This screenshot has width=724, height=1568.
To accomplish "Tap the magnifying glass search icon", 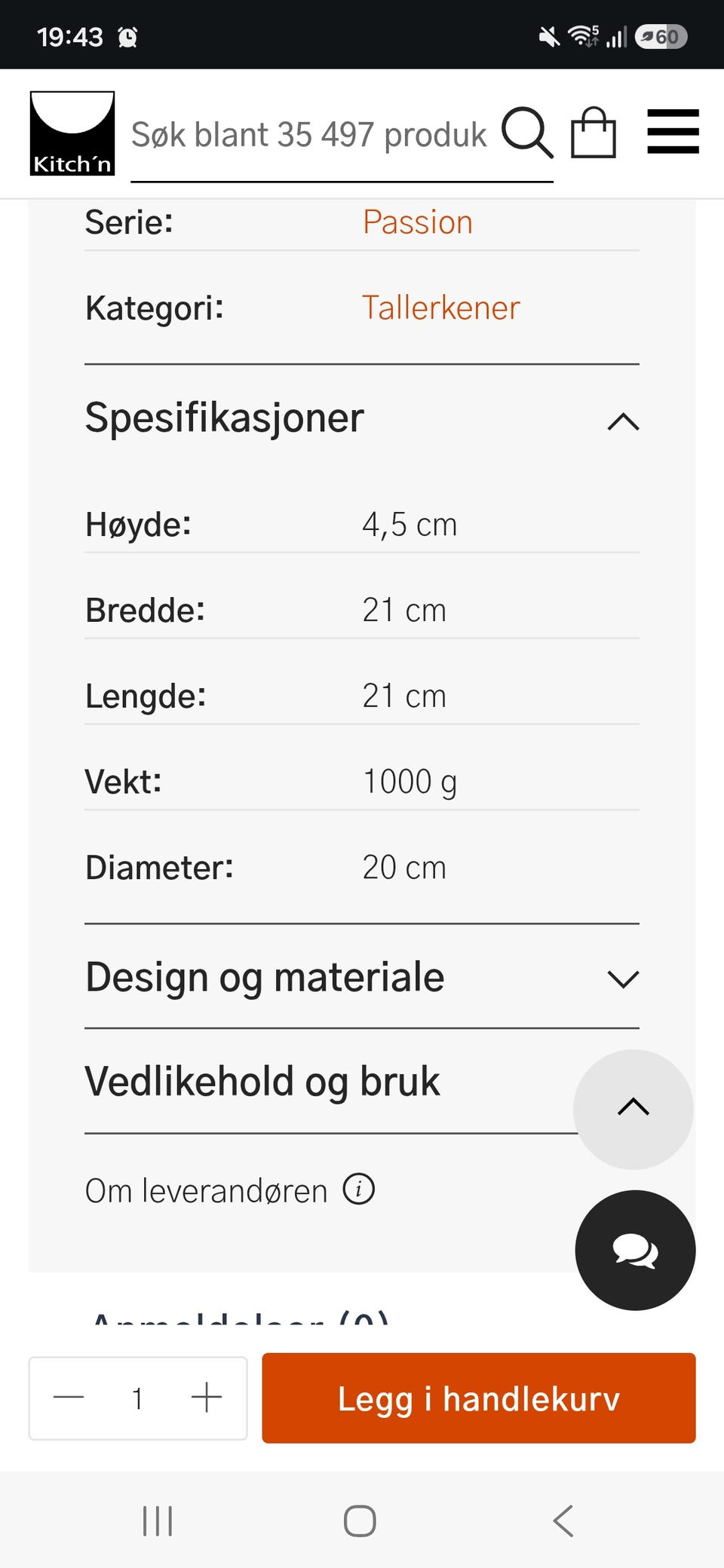I will pyautogui.click(x=527, y=133).
